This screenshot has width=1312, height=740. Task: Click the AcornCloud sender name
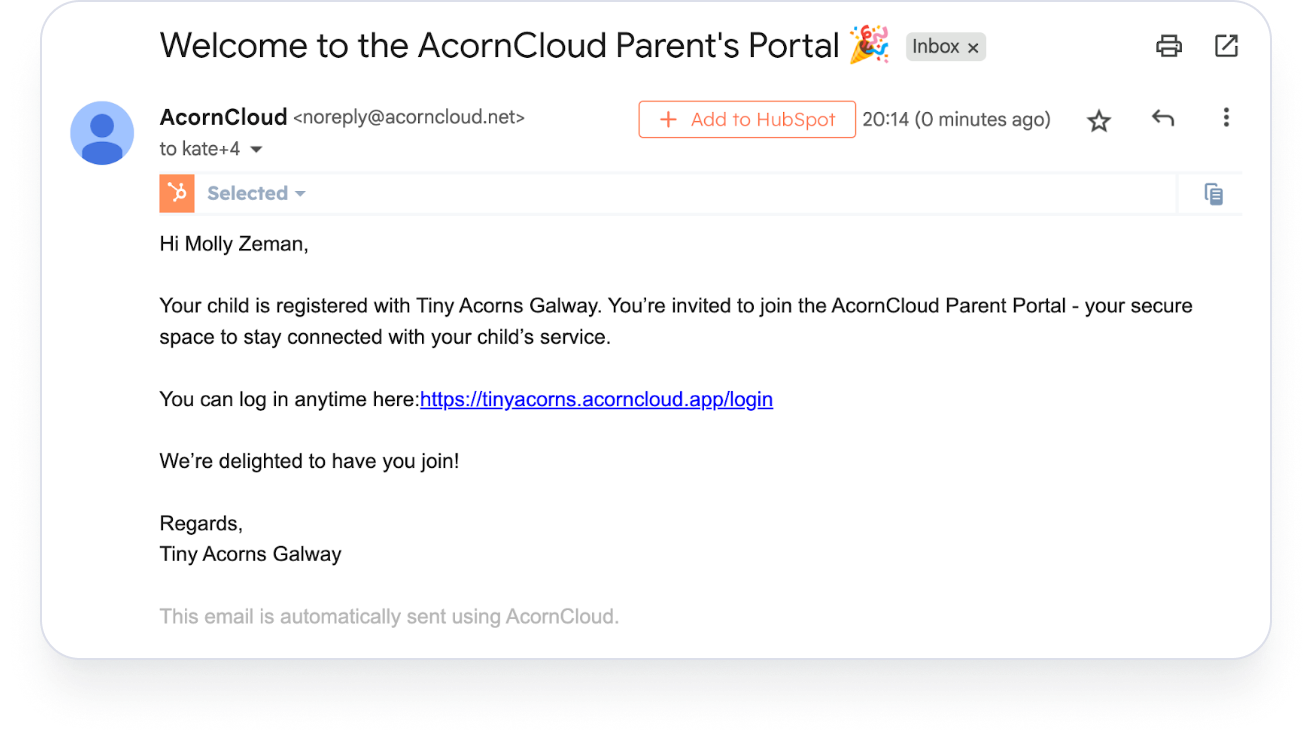[x=223, y=117]
